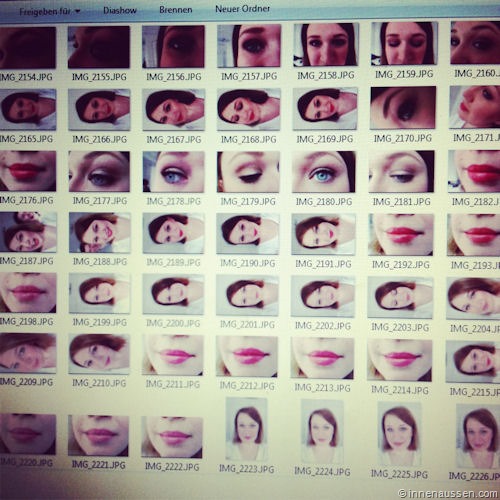
Task: Select thumbnail IMG_2210.JPG
Action: coord(99,354)
